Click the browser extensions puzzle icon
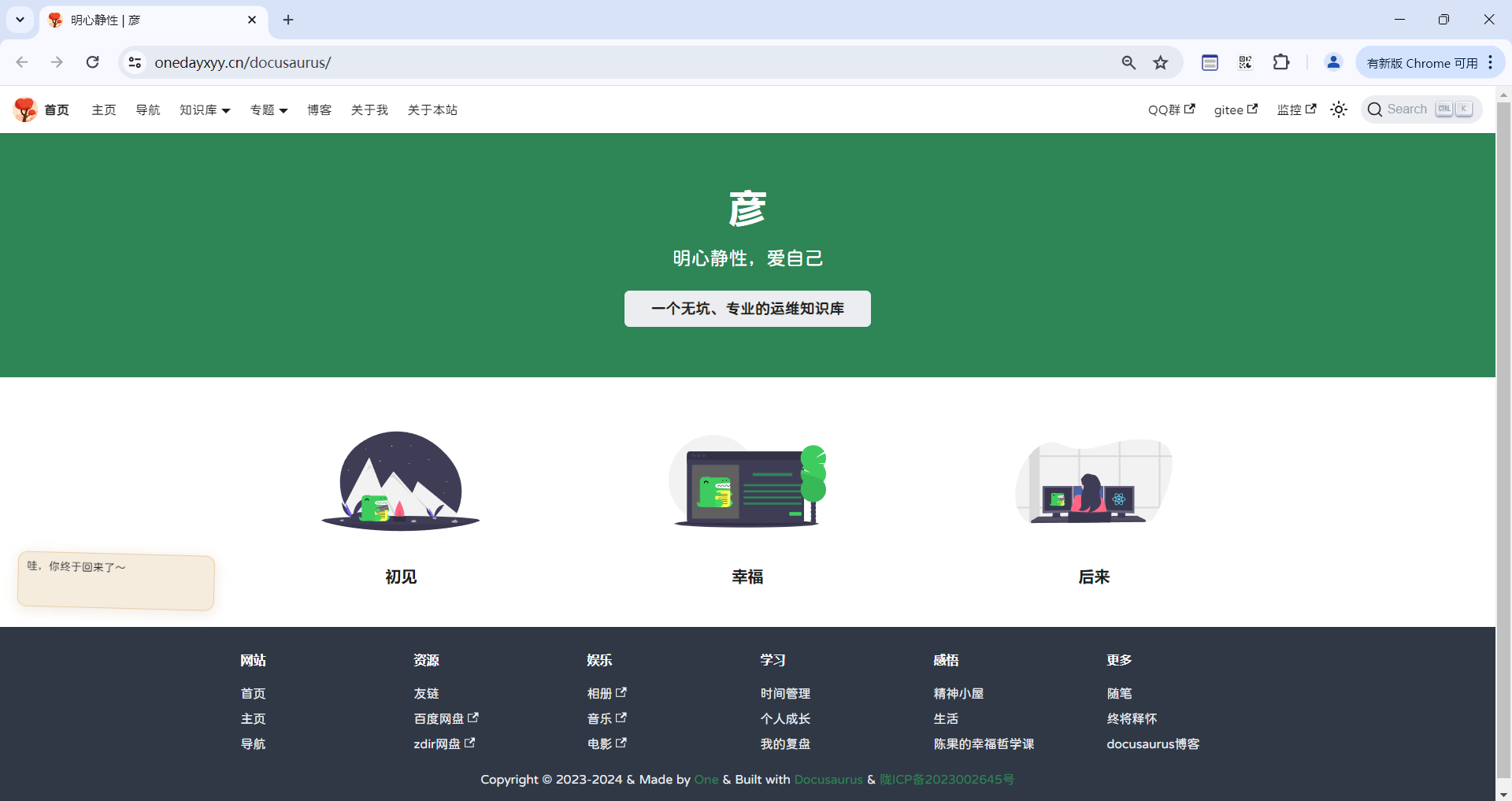Image resolution: width=1512 pixels, height=801 pixels. click(1281, 62)
